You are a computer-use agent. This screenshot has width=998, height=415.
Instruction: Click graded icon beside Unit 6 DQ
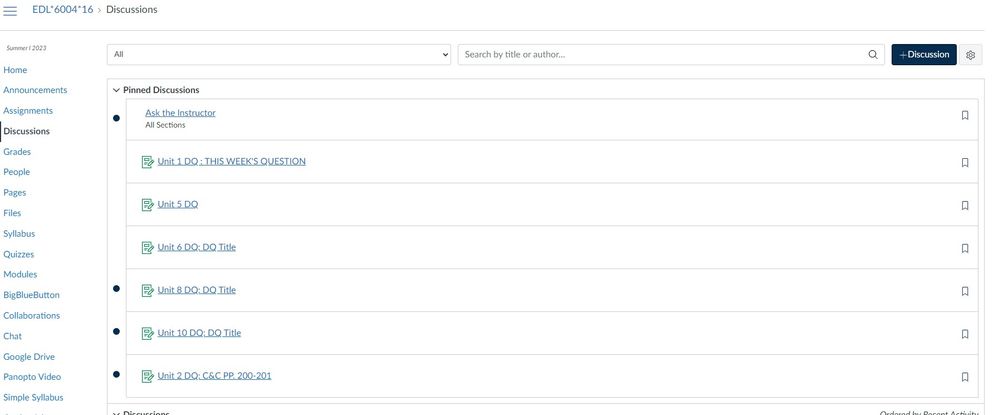pyautogui.click(x=148, y=248)
